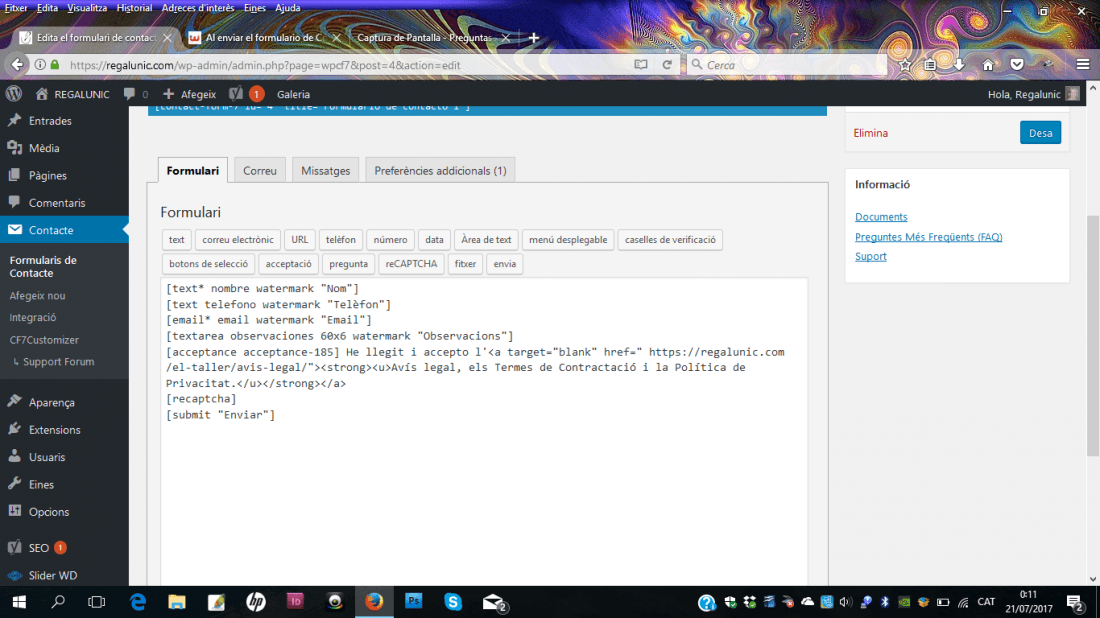Click the Pocket icon in toolbar
The height and width of the screenshot is (618, 1100).
[x=1017, y=65]
